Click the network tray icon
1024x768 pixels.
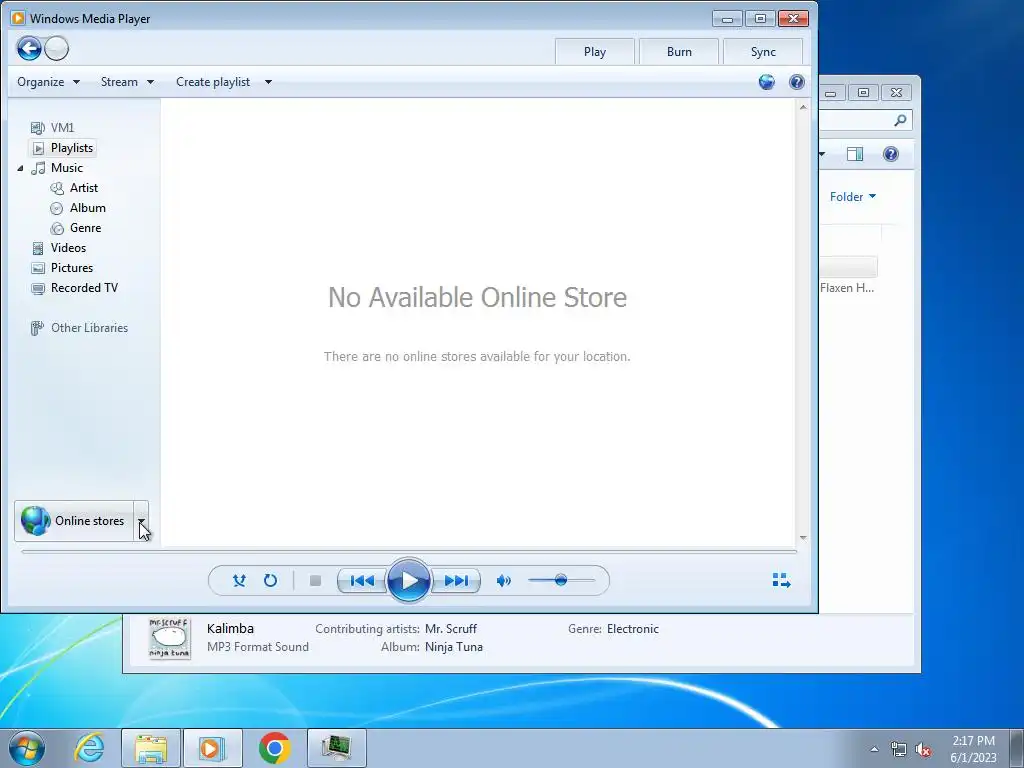899,750
